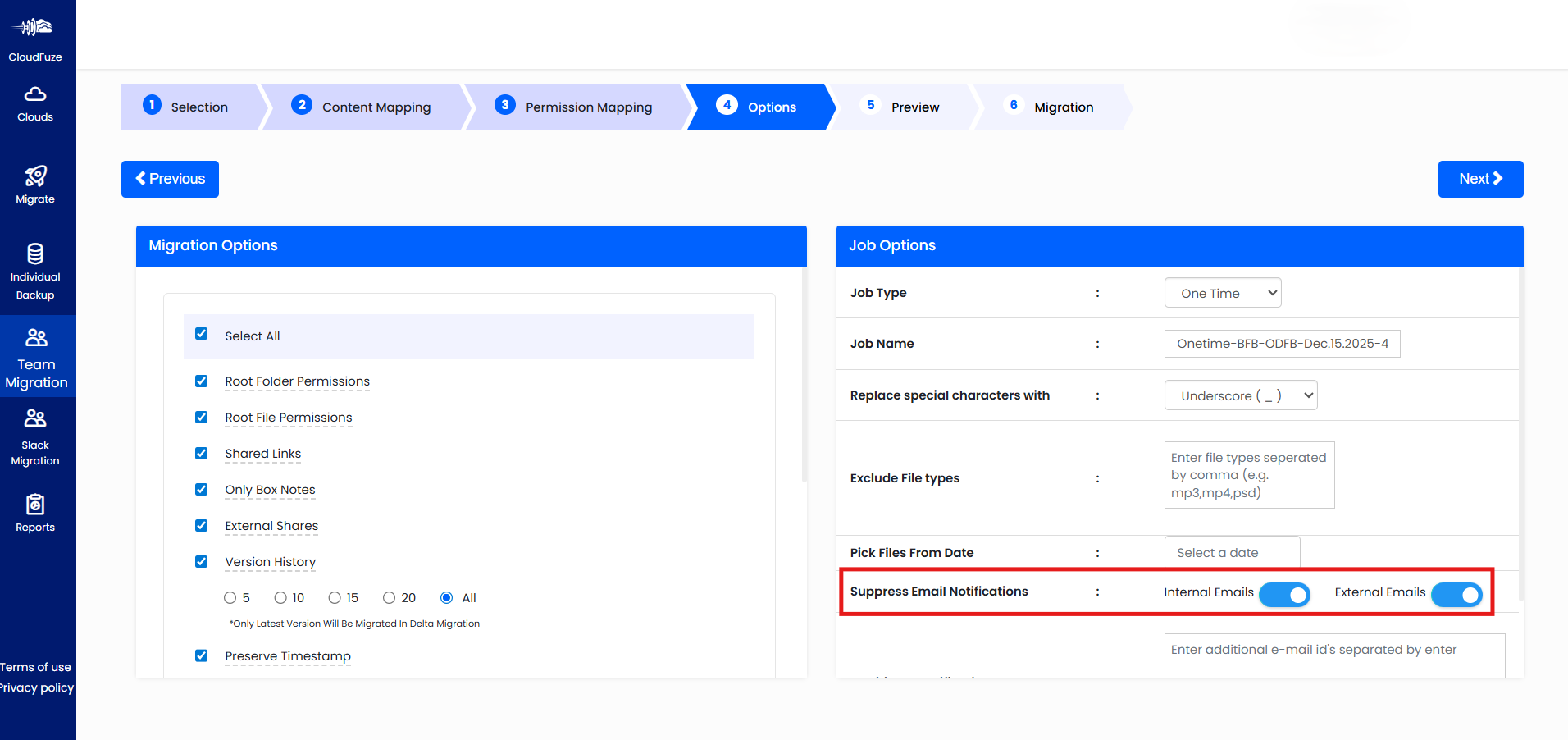Viewport: 1568px width, 740px height.
Task: Select the Migrate icon in sidebar
Action: (x=34, y=184)
